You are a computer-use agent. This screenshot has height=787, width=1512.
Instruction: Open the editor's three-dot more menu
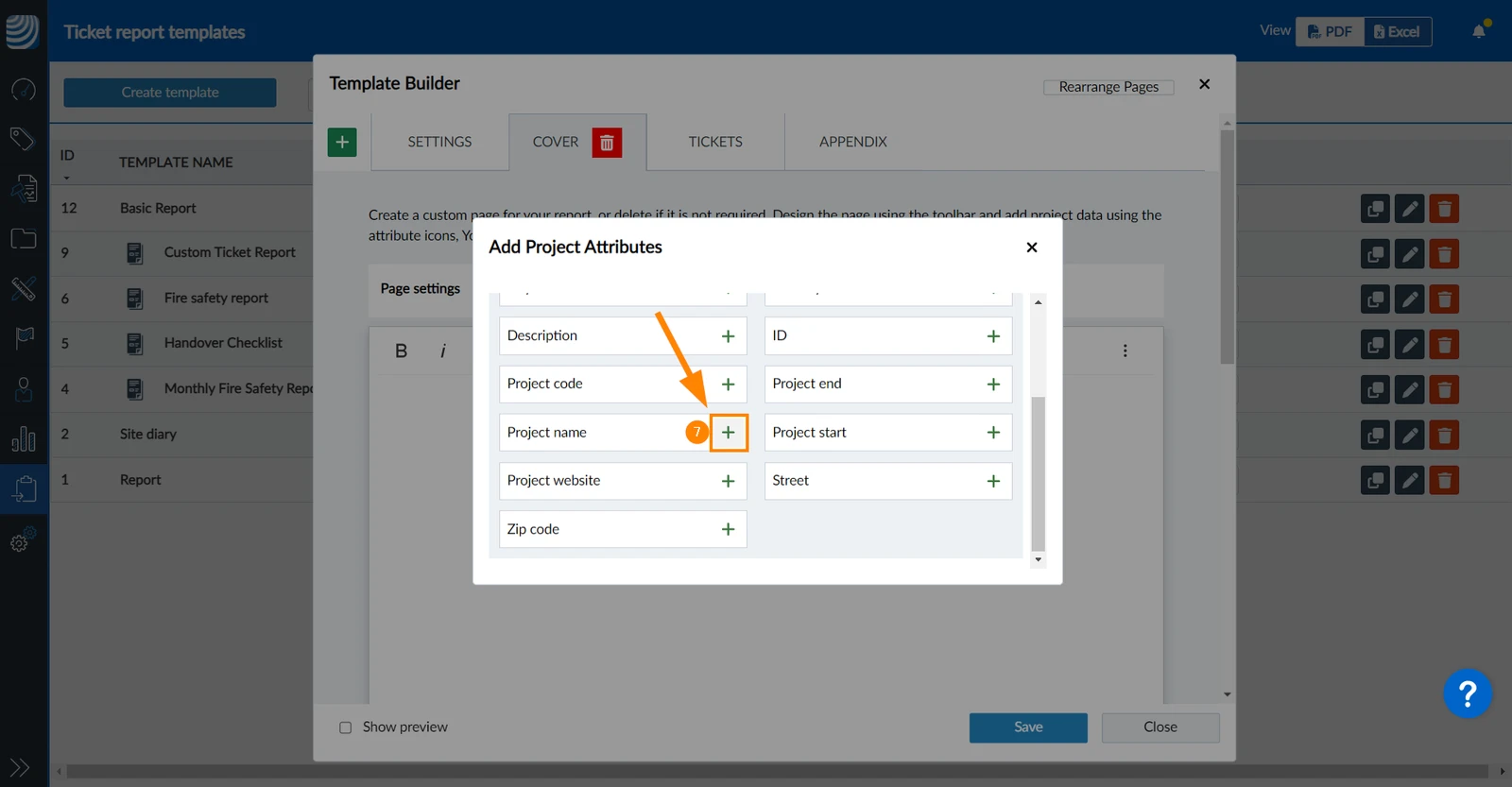(x=1125, y=351)
